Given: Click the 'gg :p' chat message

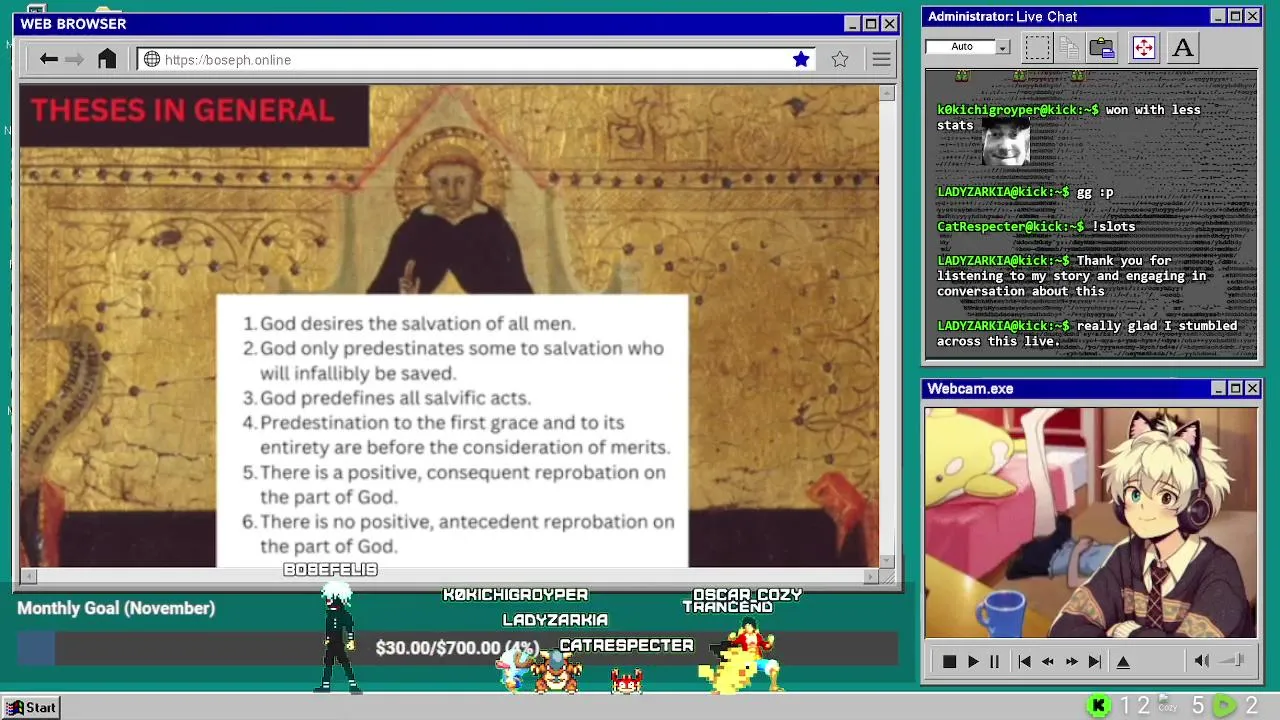Looking at the screenshot, I should pos(1095,192).
